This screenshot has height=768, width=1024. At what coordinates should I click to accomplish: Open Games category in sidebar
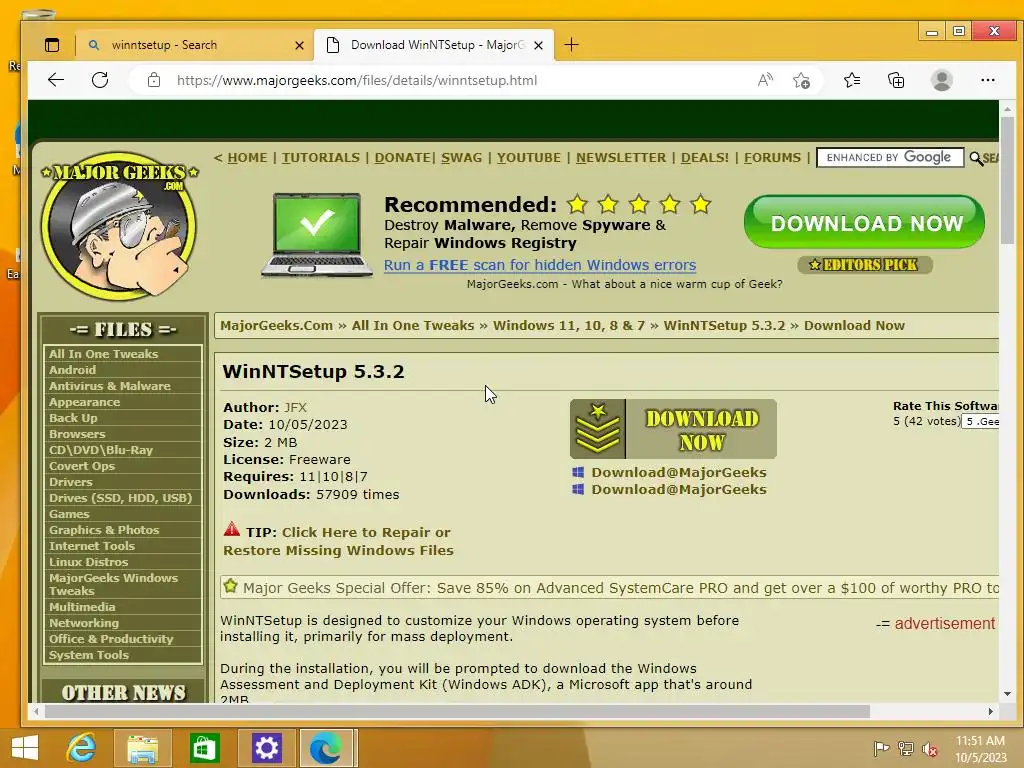point(69,514)
